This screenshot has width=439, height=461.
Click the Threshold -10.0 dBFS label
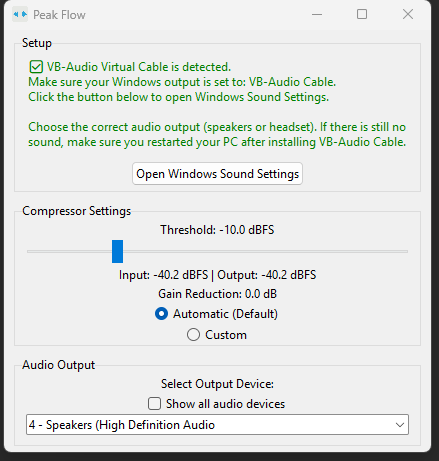pos(217,230)
